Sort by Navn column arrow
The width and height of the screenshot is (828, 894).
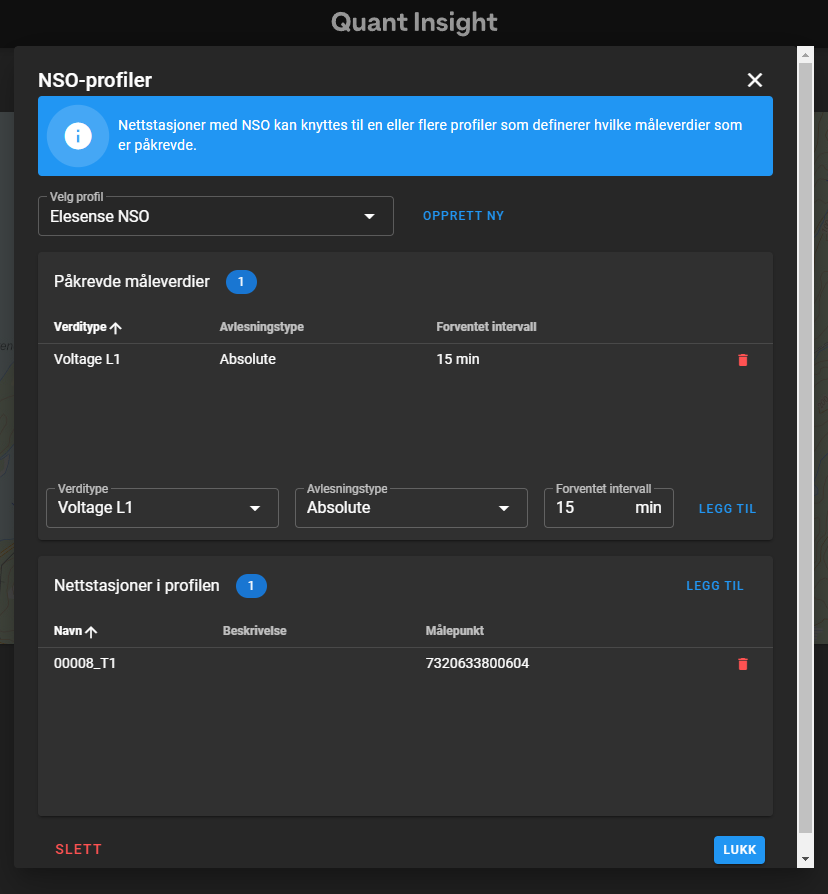[x=91, y=632]
